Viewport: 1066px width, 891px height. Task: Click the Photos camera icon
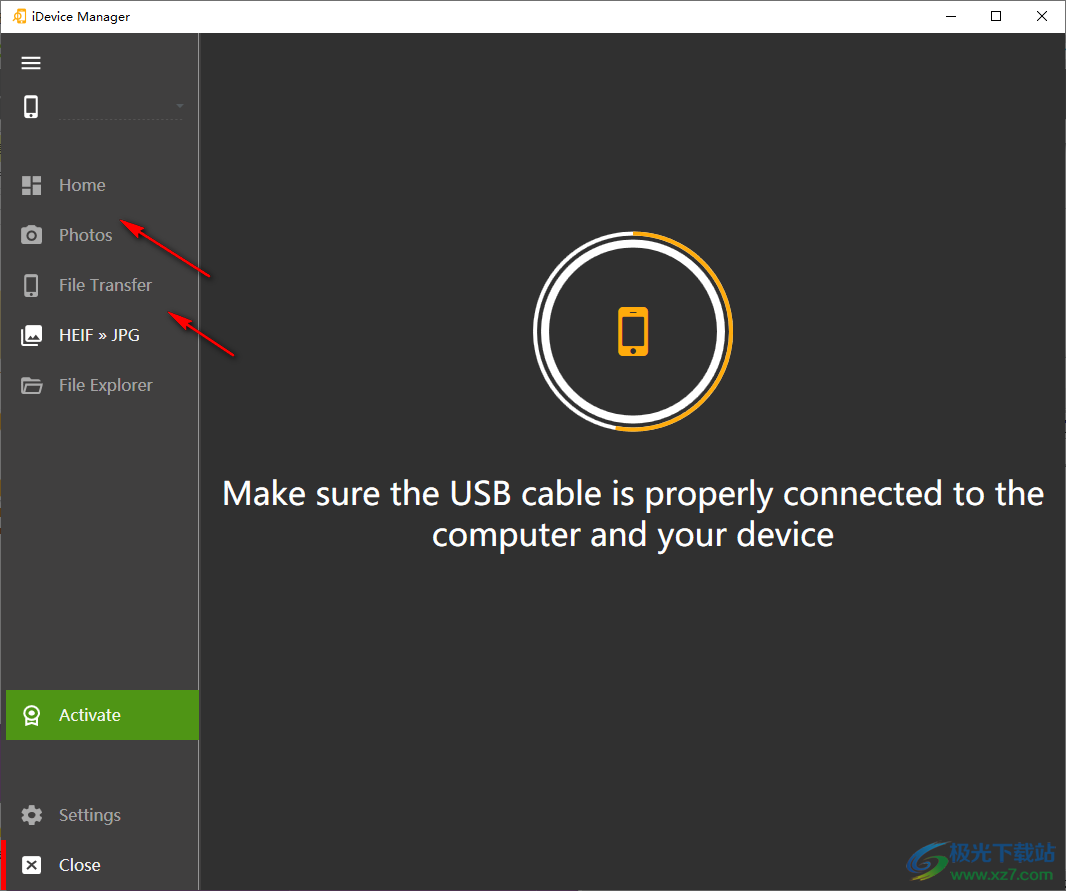coord(31,235)
